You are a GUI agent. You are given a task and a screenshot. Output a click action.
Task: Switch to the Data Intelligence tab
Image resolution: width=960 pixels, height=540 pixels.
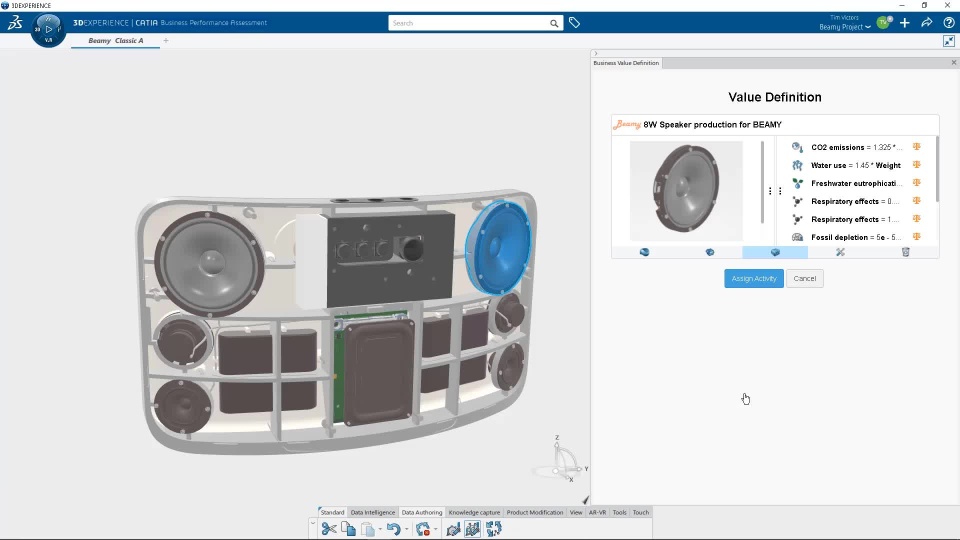point(372,512)
